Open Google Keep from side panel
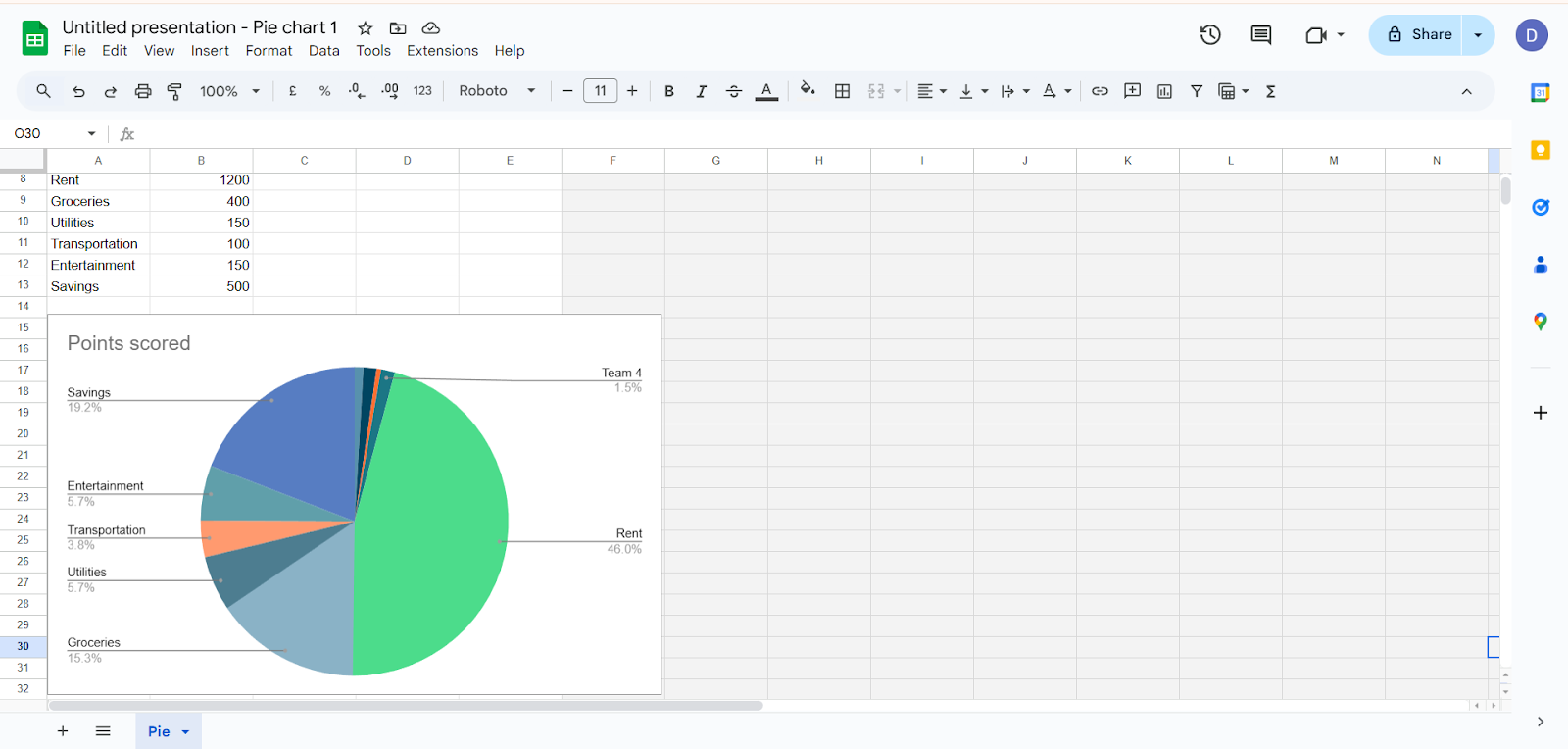Image resolution: width=1568 pixels, height=749 pixels. tap(1541, 150)
